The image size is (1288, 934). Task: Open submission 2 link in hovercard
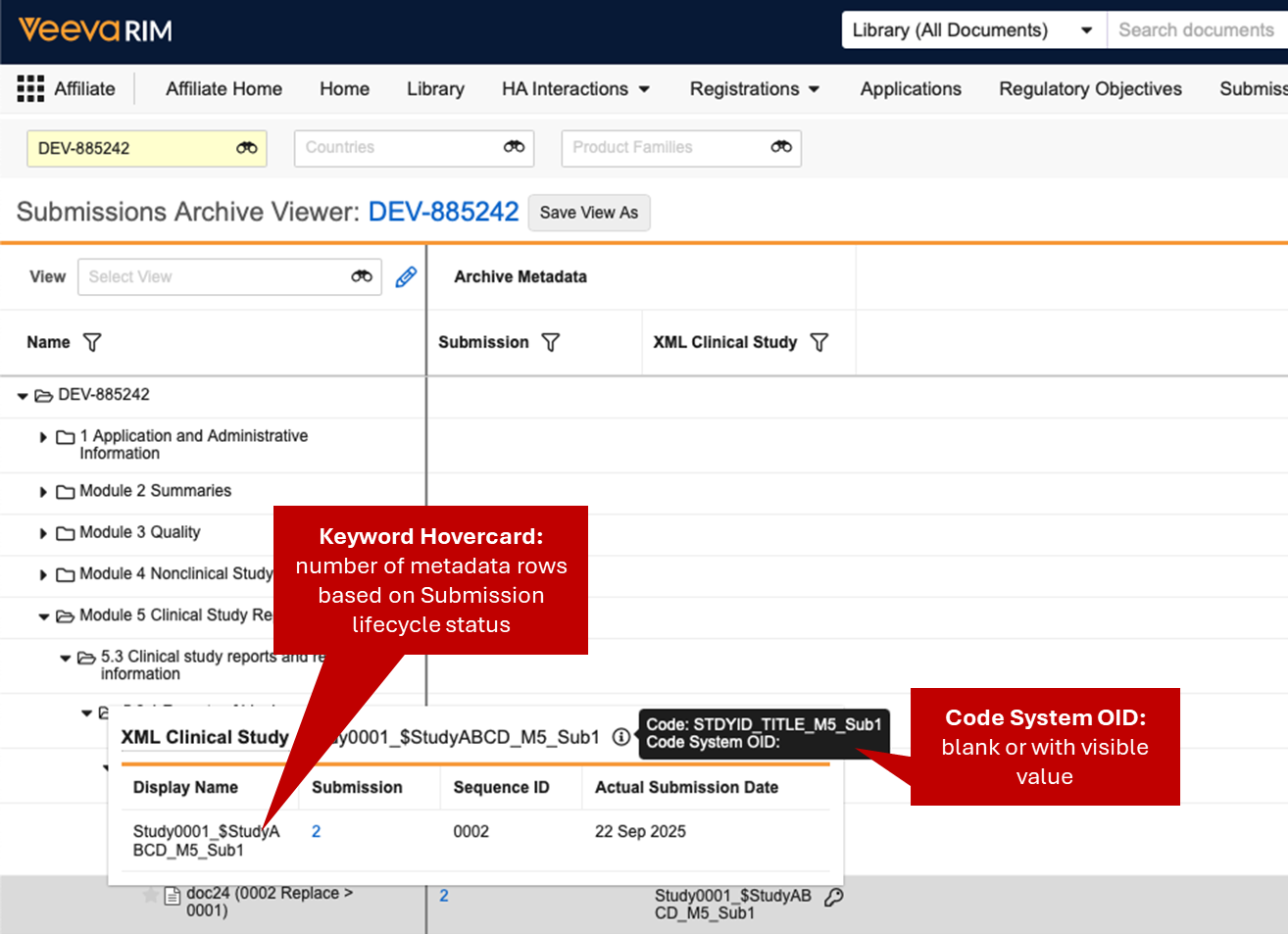point(316,831)
